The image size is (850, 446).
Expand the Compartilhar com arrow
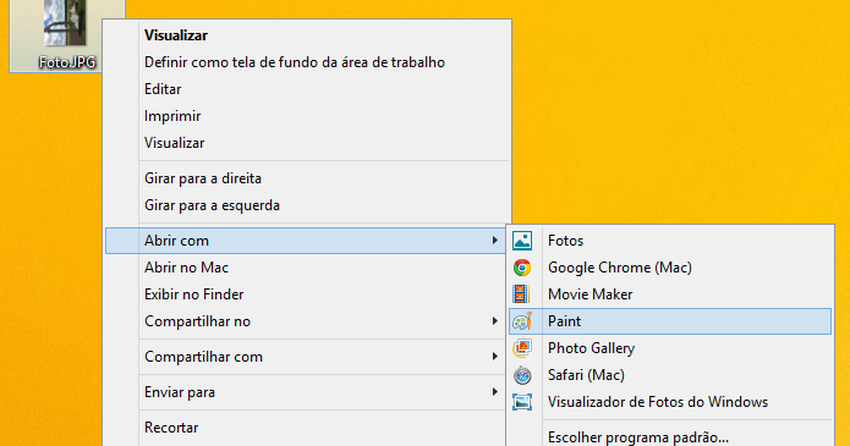click(x=494, y=356)
